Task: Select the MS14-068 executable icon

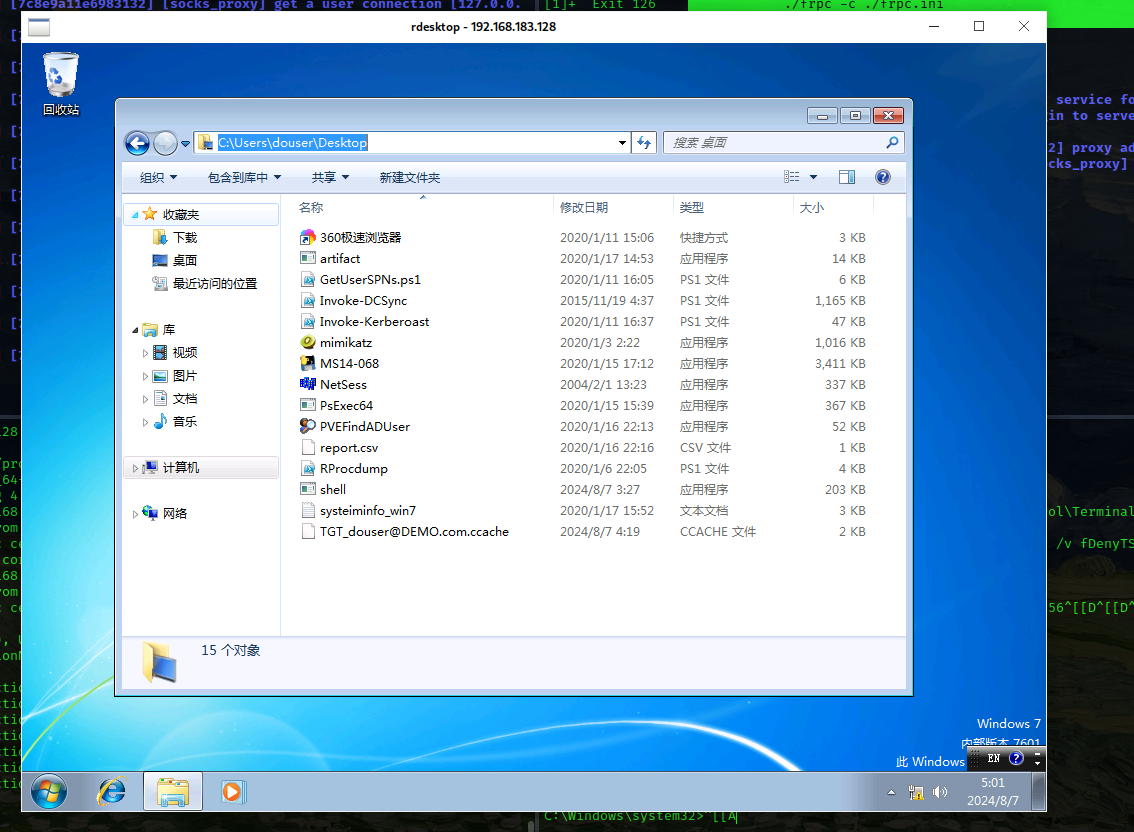Action: click(x=308, y=364)
